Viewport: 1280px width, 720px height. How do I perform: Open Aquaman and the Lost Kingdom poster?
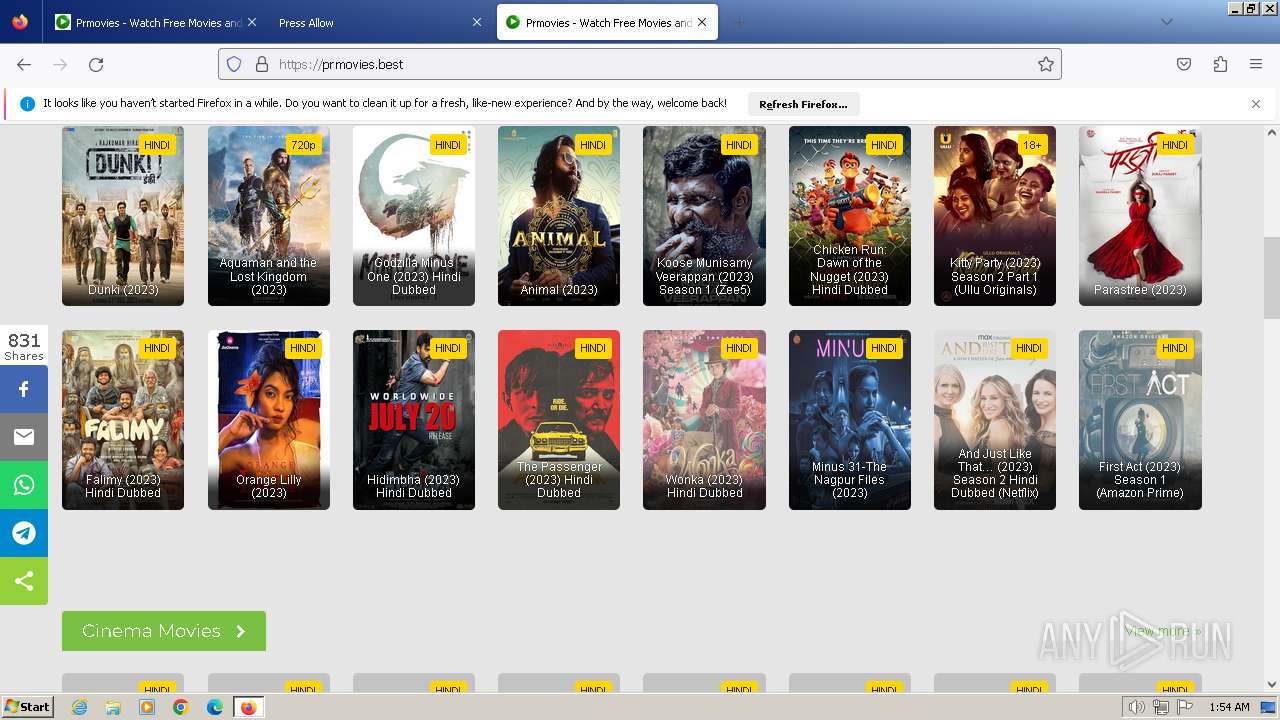[x=269, y=216]
